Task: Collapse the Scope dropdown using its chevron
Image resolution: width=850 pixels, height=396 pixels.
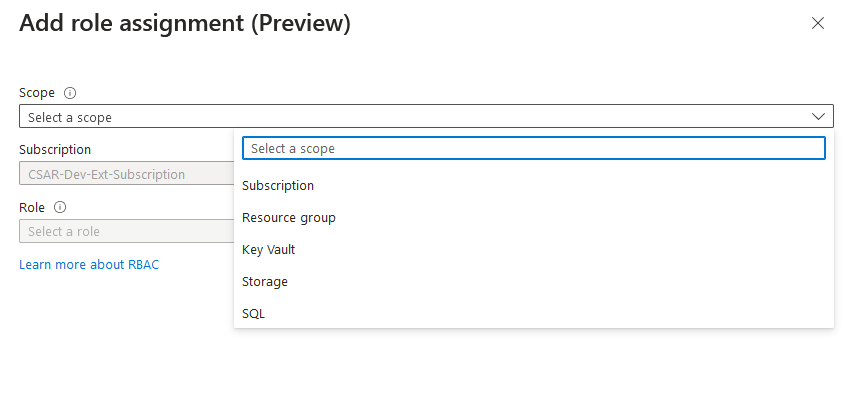Action: [x=818, y=116]
